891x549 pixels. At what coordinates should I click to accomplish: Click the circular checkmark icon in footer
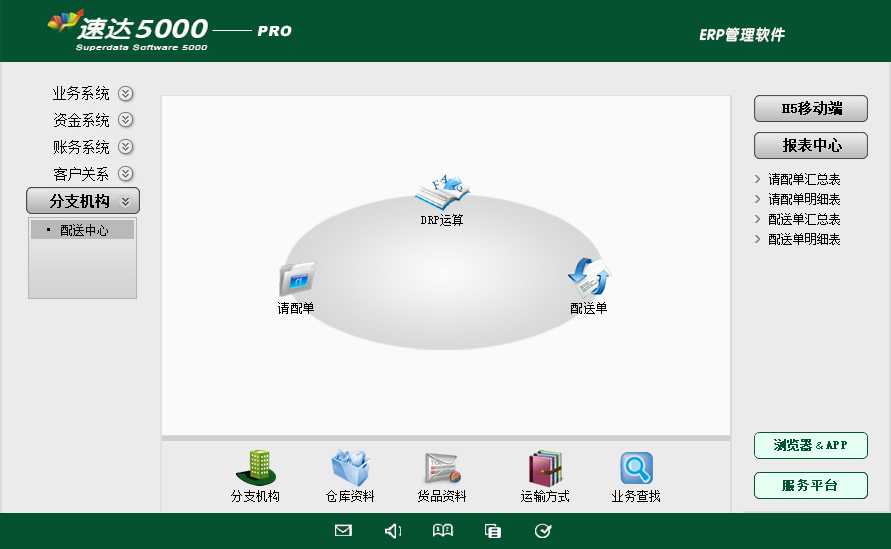(x=543, y=531)
